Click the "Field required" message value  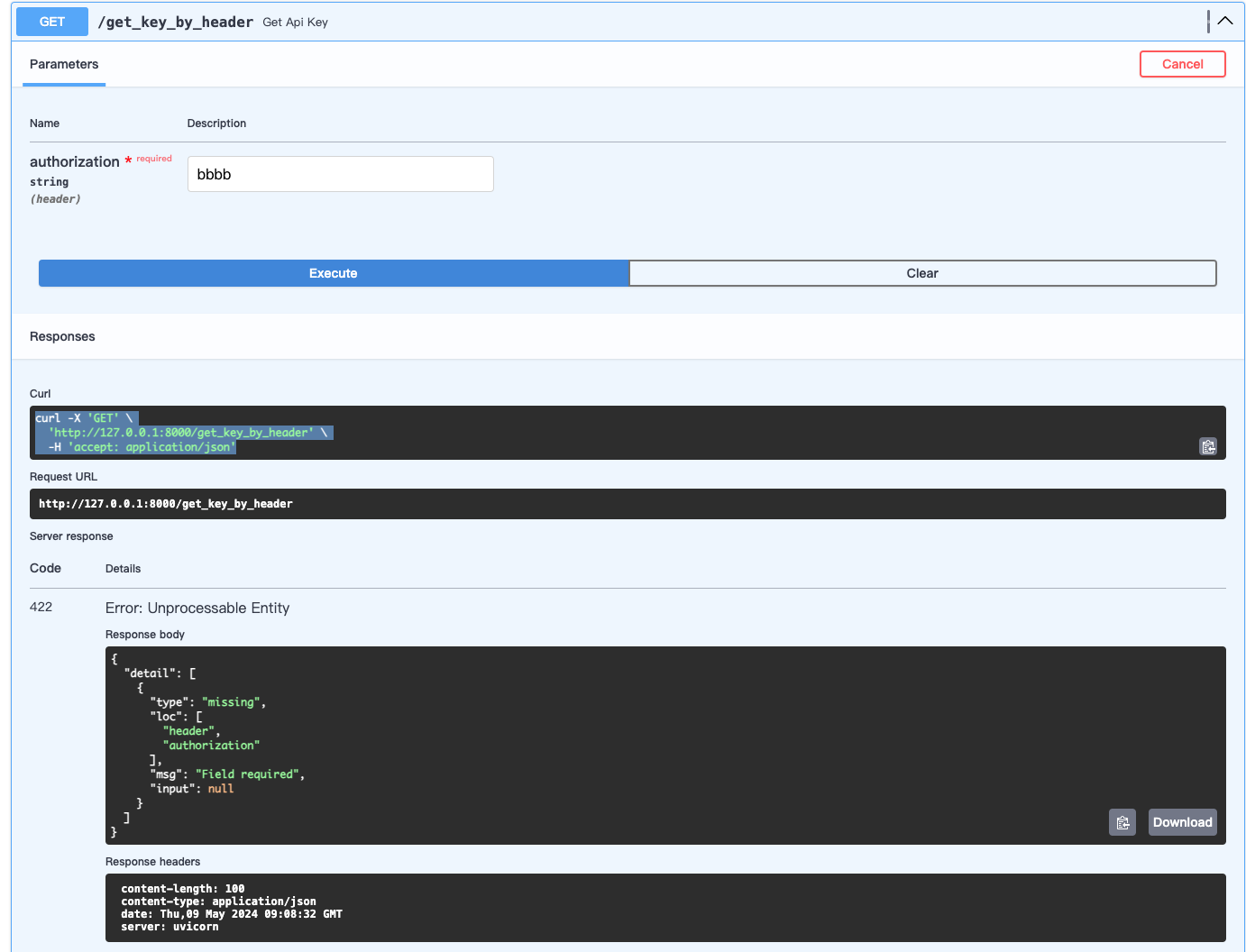point(248,774)
